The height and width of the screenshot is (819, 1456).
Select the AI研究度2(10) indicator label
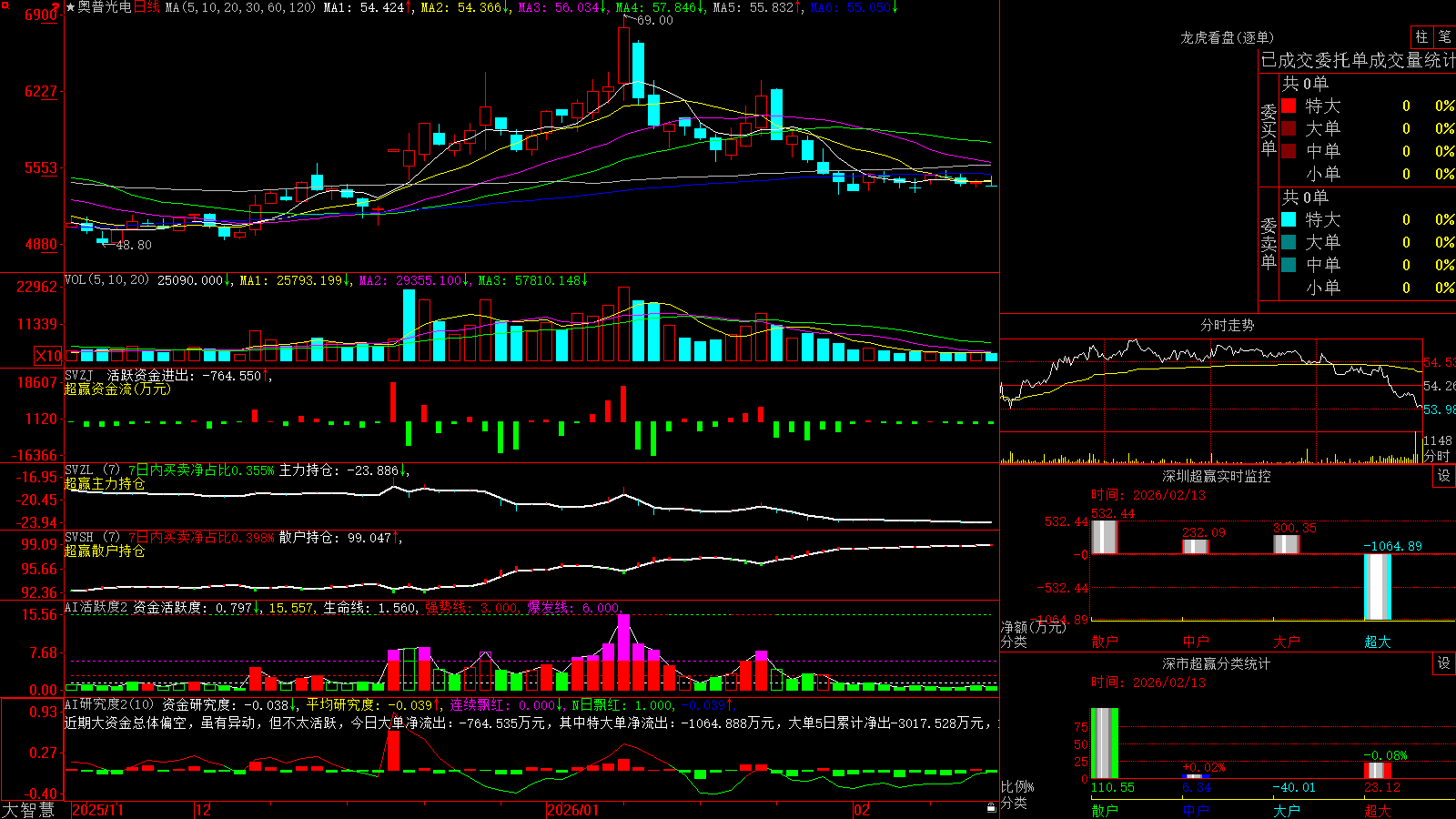(x=110, y=704)
